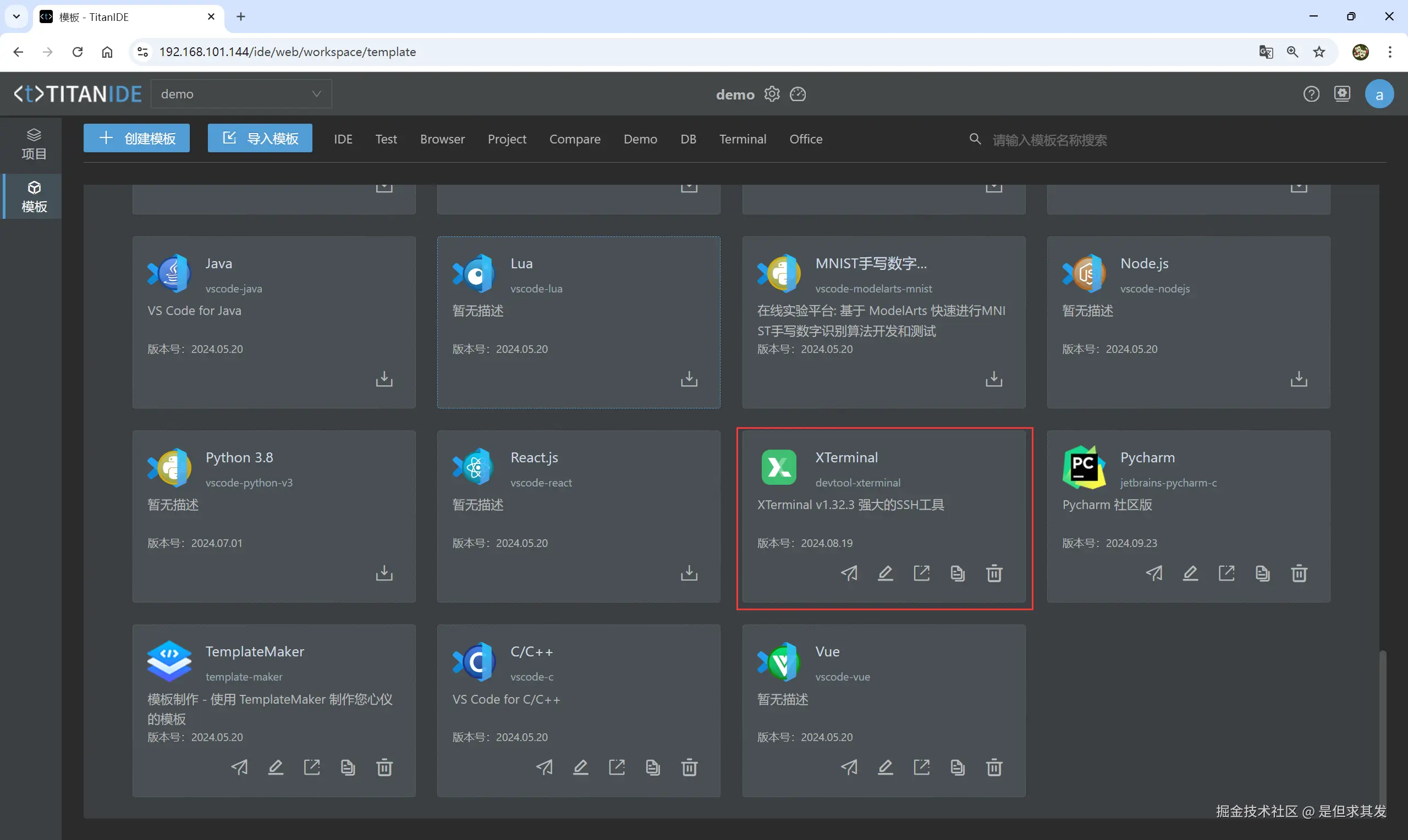Open the help question mark icon
The width and height of the screenshot is (1408, 840).
click(1311, 94)
